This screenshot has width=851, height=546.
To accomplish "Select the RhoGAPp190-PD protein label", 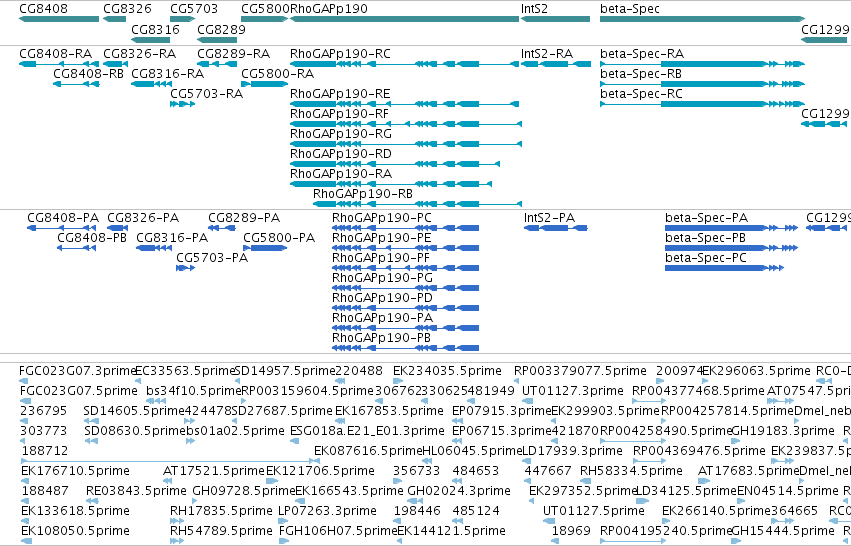I will tap(383, 299).
